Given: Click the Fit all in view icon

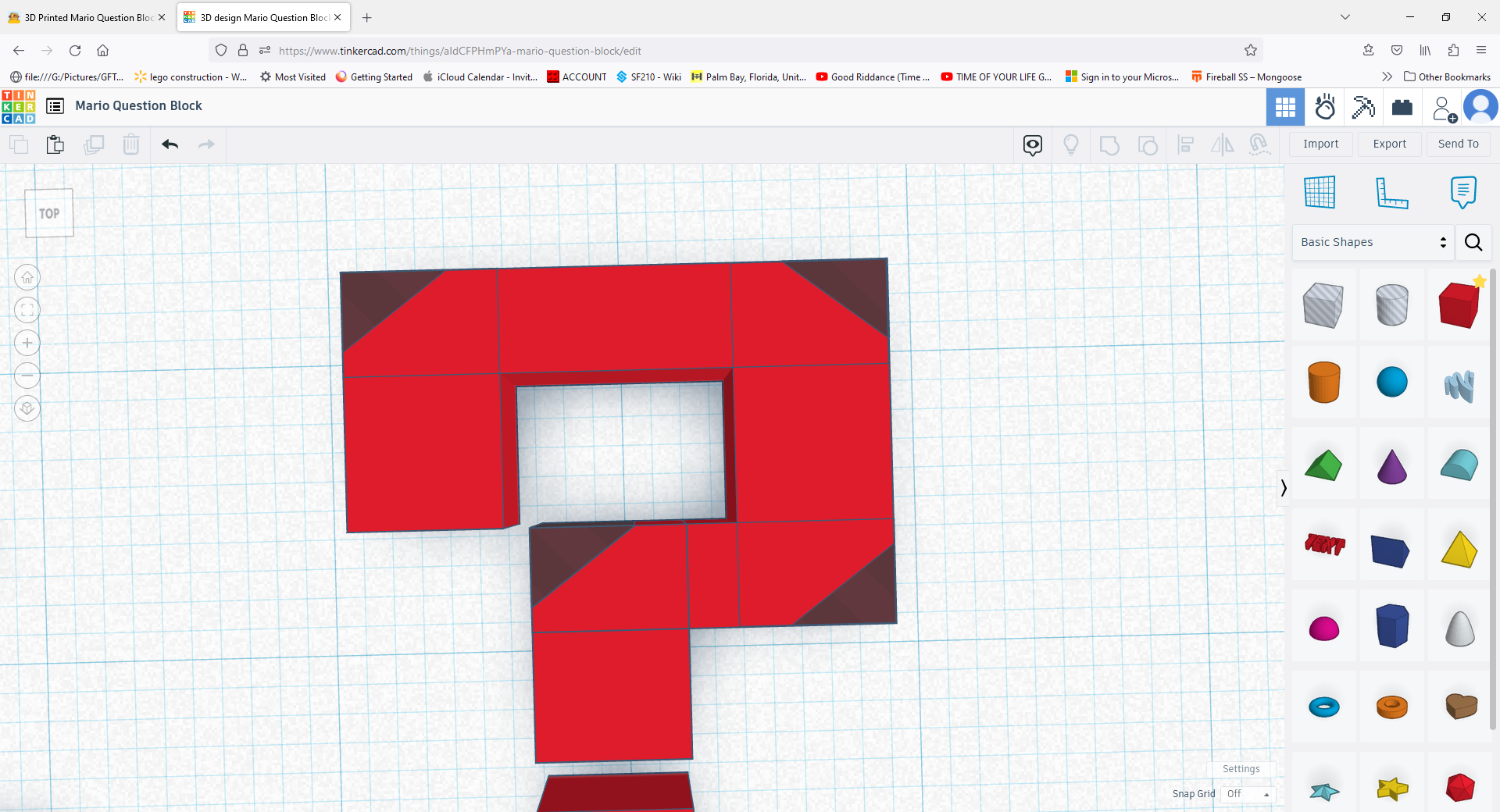Looking at the screenshot, I should pos(27,310).
